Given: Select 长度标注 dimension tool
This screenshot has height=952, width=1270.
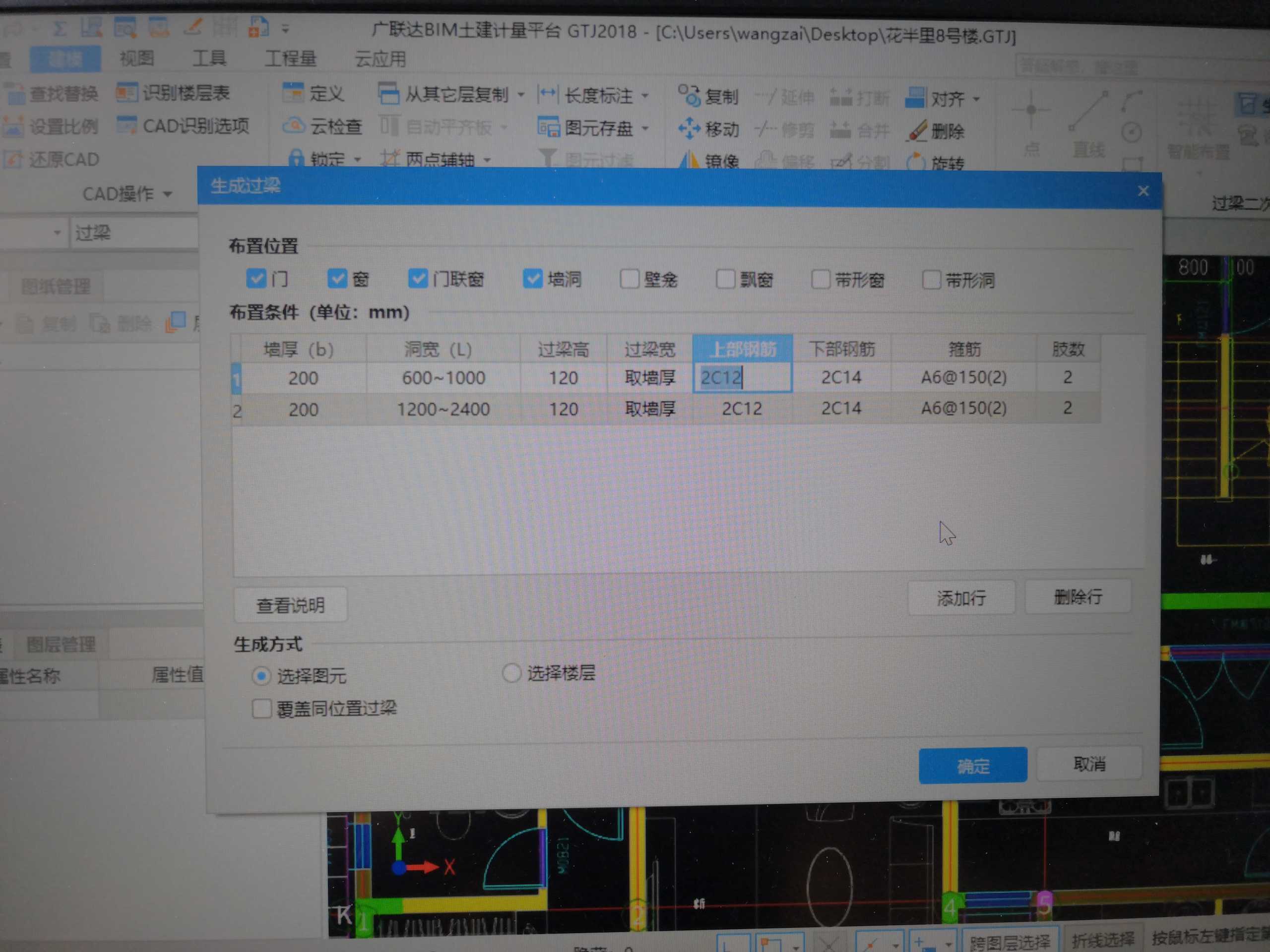Looking at the screenshot, I should point(585,95).
